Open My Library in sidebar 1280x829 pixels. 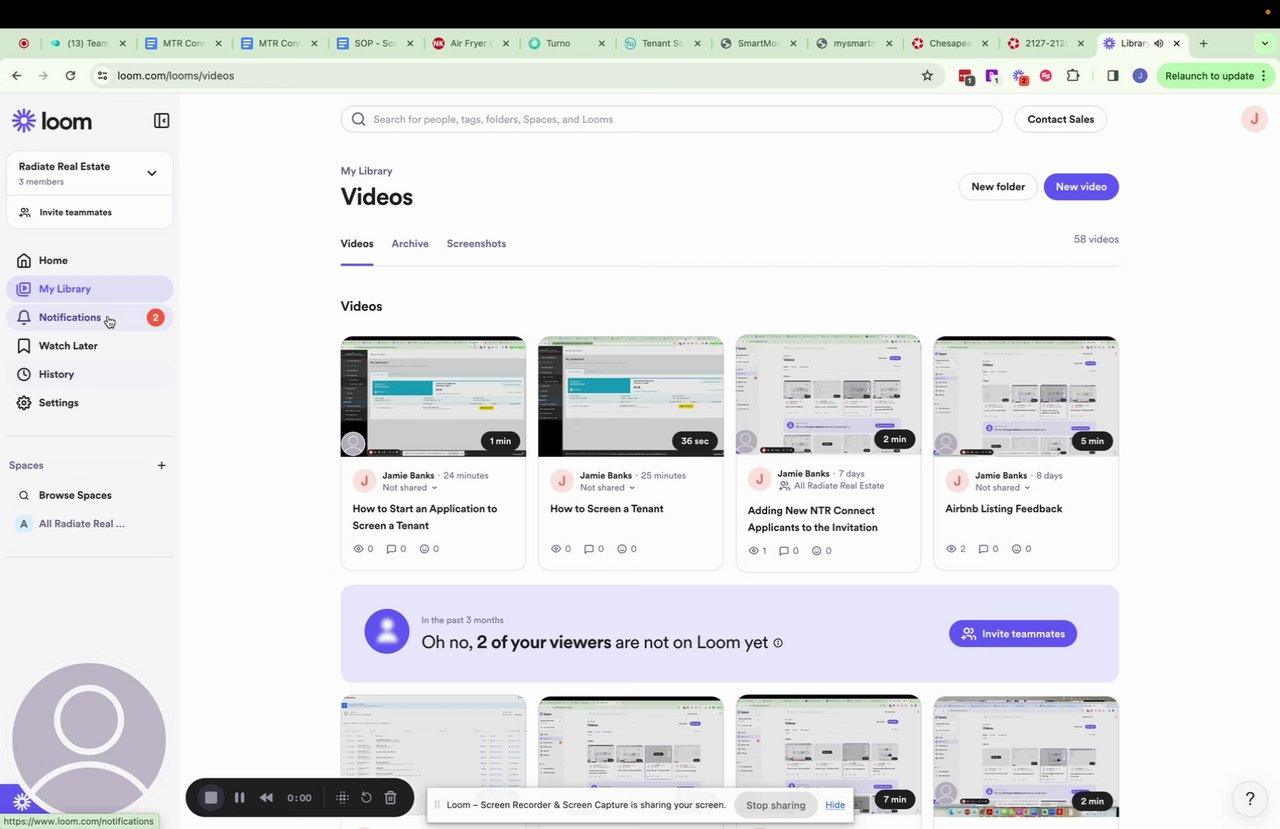coord(90,289)
